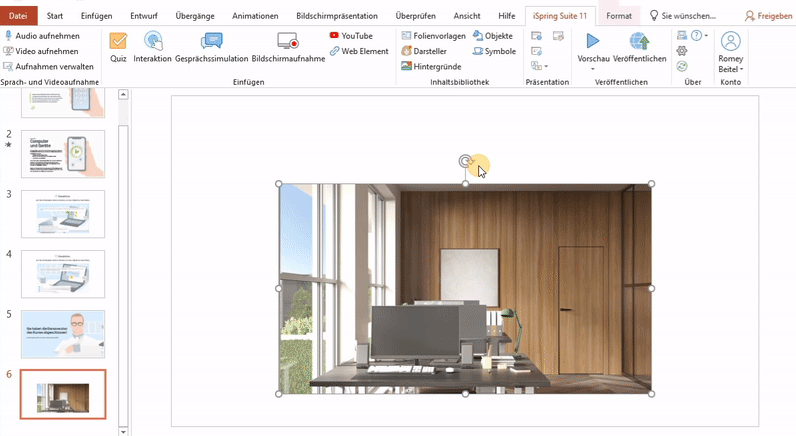
Task: Open the settings gear in Über group
Action: (x=682, y=51)
